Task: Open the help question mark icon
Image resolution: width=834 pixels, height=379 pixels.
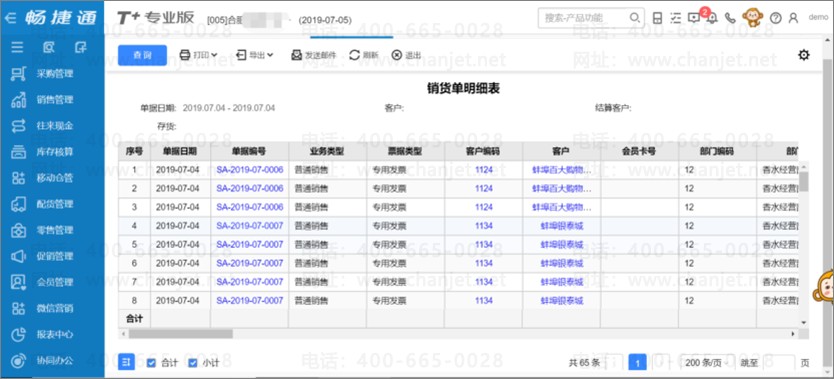Action: pyautogui.click(x=775, y=18)
